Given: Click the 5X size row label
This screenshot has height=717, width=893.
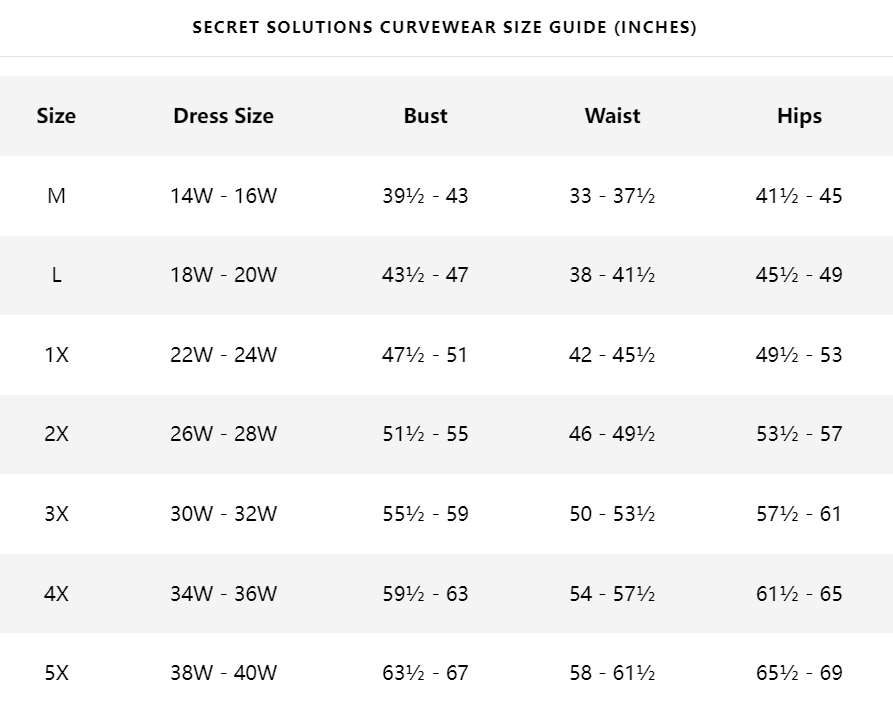Looking at the screenshot, I should (x=56, y=673).
